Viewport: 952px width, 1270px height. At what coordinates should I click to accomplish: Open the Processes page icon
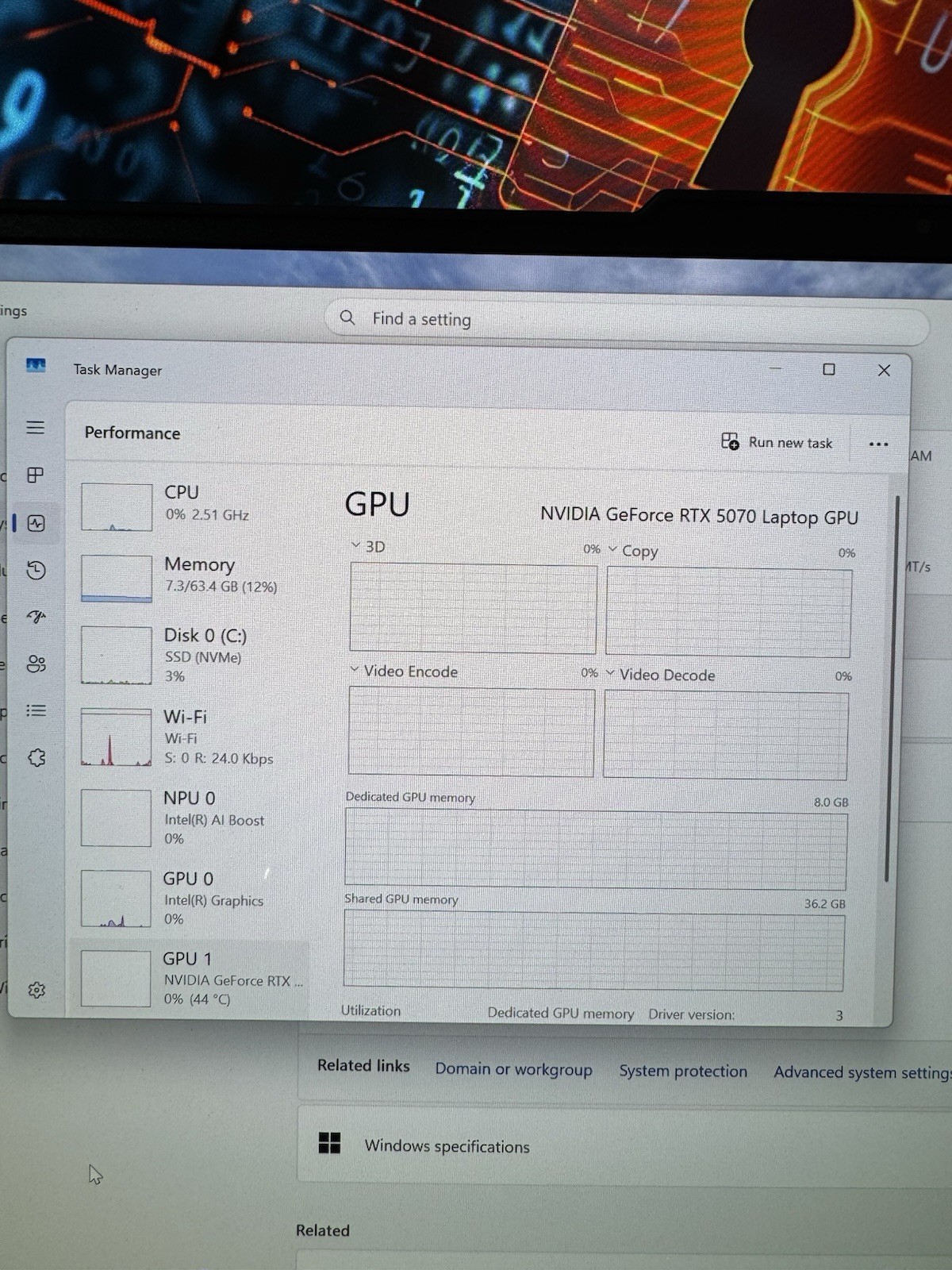(36, 475)
